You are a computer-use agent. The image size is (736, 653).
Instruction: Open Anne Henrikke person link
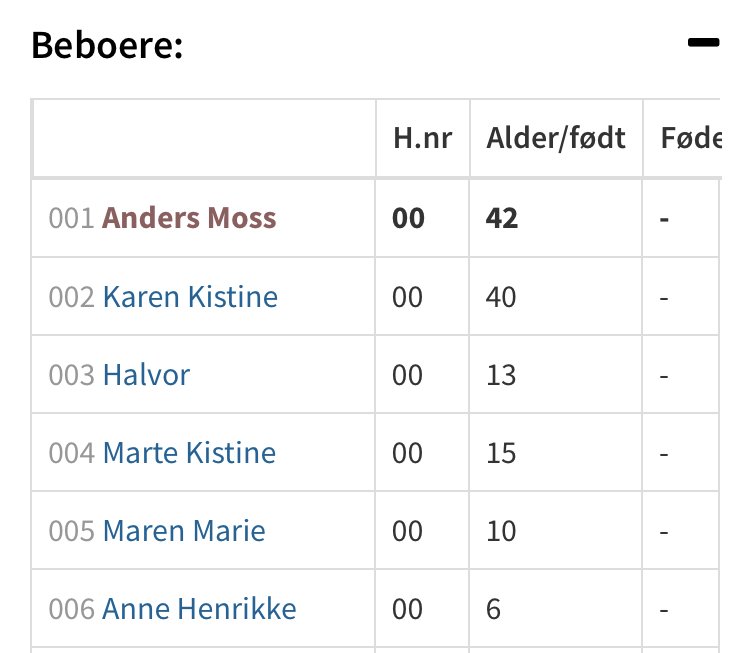[199, 608]
